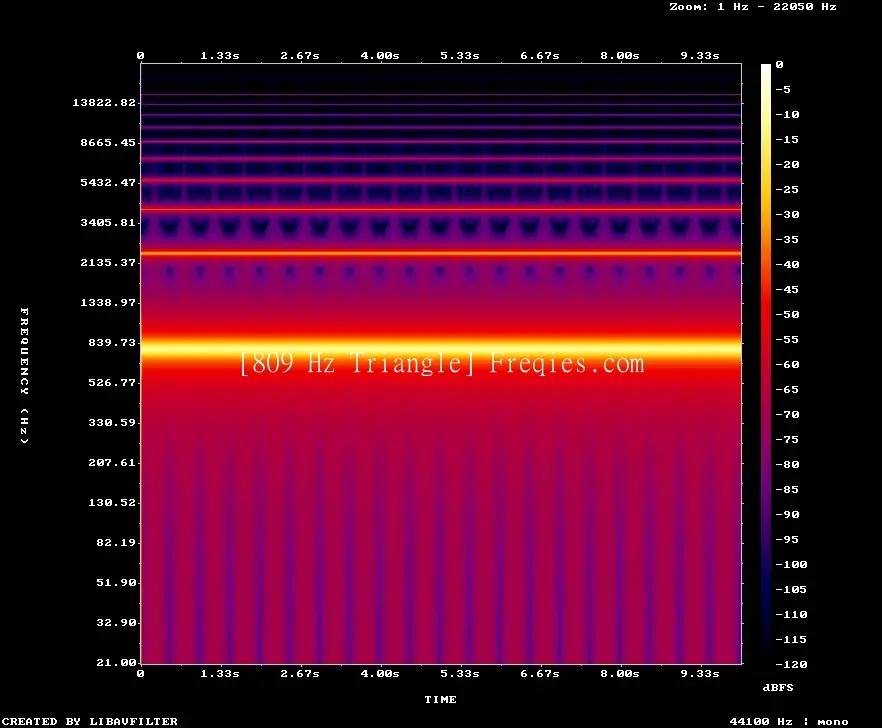This screenshot has height=728, width=882.
Task: Select the -50 dBFS scale label
Action: tap(787, 314)
